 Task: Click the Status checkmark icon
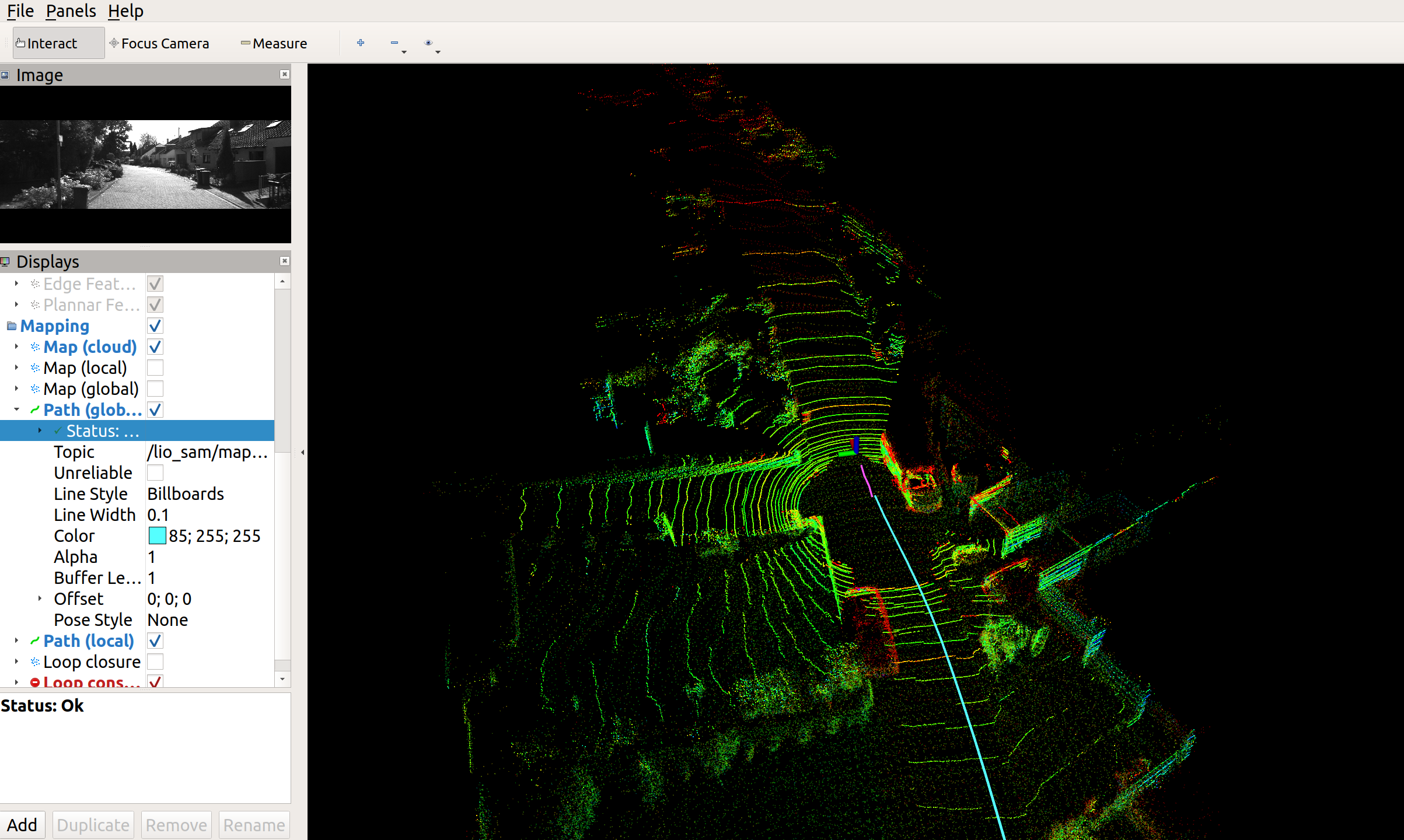(x=58, y=431)
